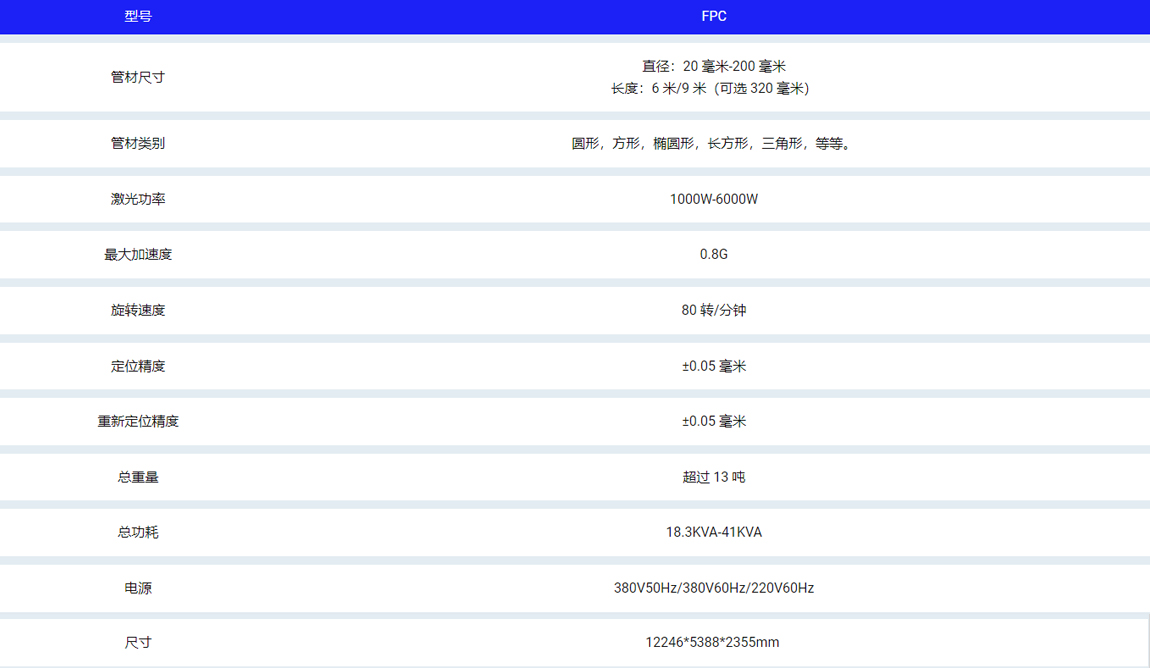Click the 80 转/分钟 rotation speed value
This screenshot has height=668, width=1150.
click(x=713, y=310)
